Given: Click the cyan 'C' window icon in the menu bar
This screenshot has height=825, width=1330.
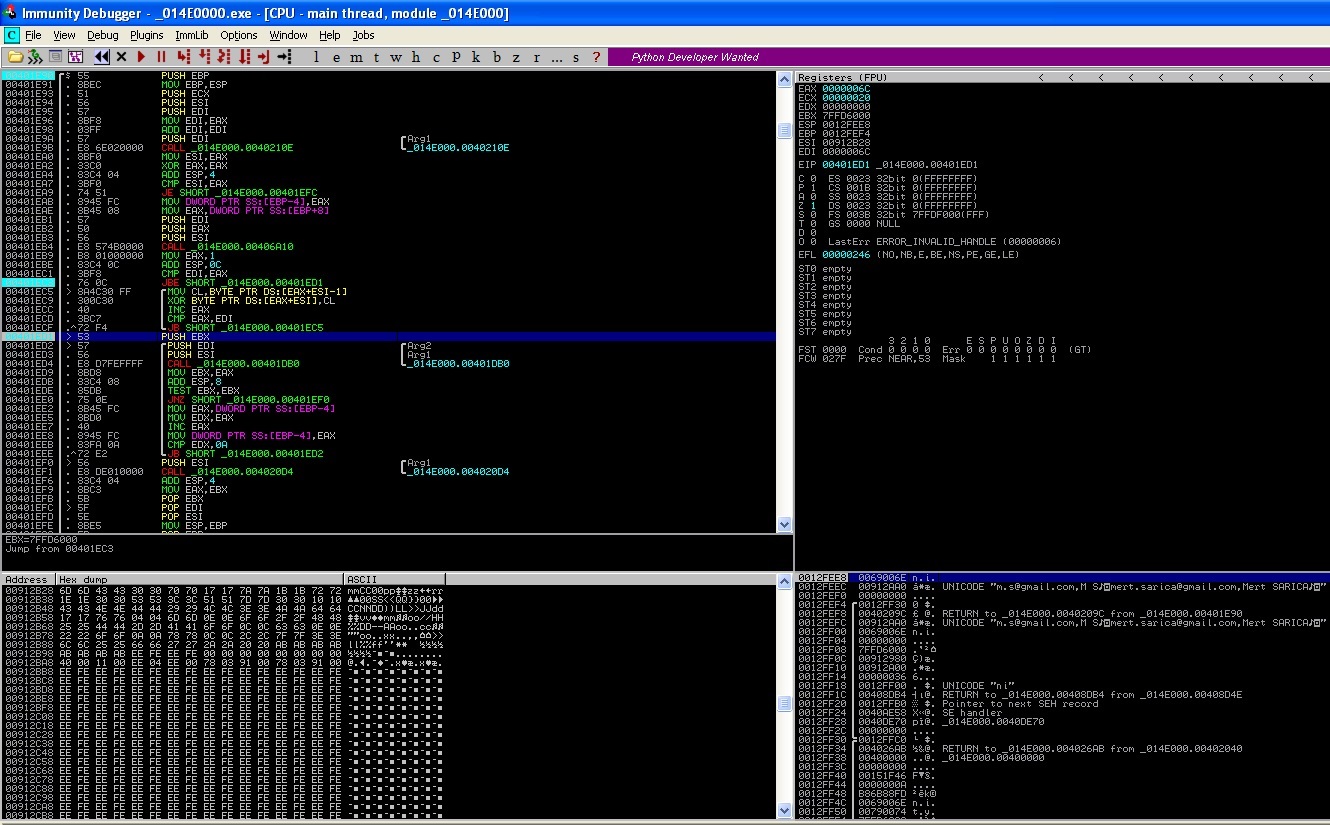Looking at the screenshot, I should tap(12, 35).
